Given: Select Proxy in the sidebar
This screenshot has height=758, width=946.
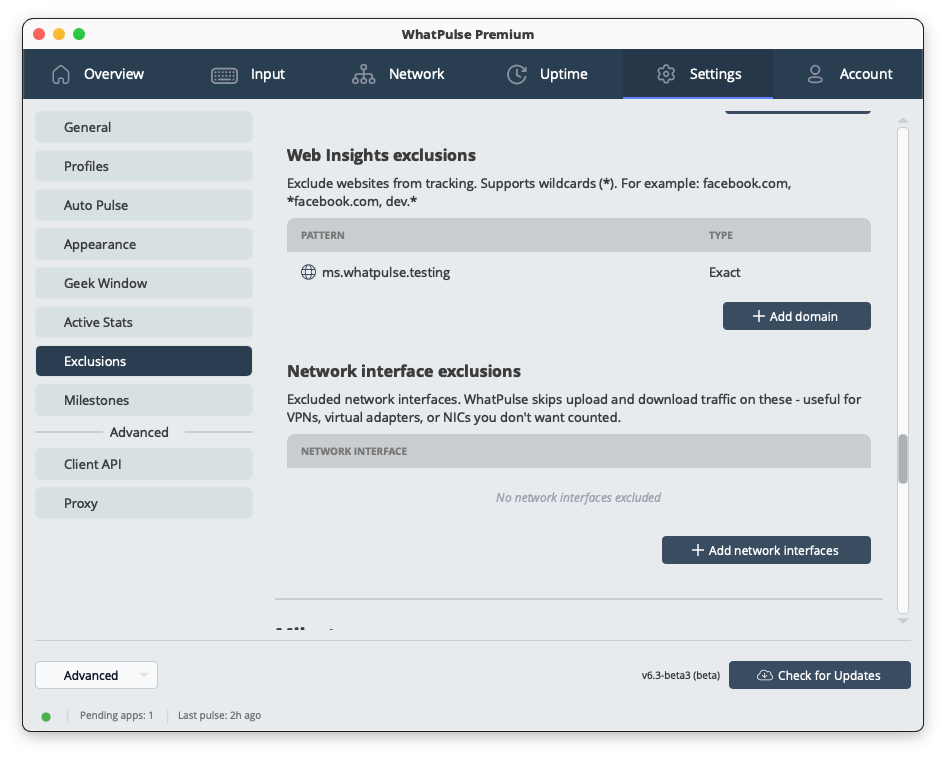Looking at the screenshot, I should pyautogui.click(x=144, y=503).
